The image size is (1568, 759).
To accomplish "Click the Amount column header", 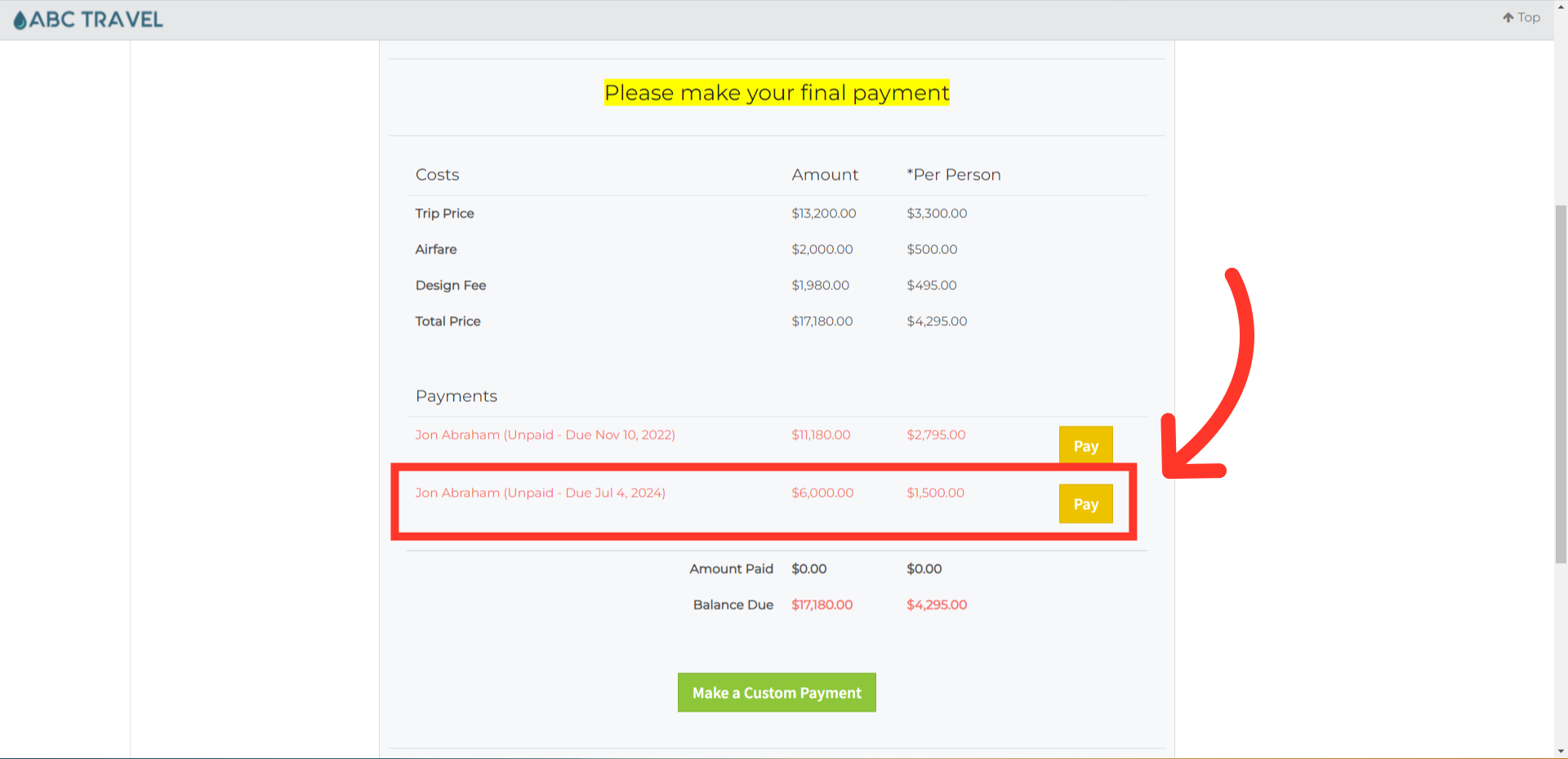I will (825, 174).
